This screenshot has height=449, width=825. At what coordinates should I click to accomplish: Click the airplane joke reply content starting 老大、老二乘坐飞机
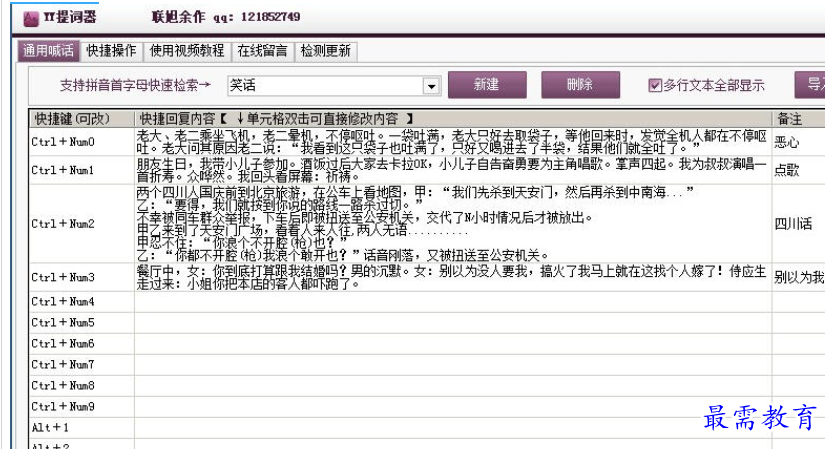coord(453,142)
